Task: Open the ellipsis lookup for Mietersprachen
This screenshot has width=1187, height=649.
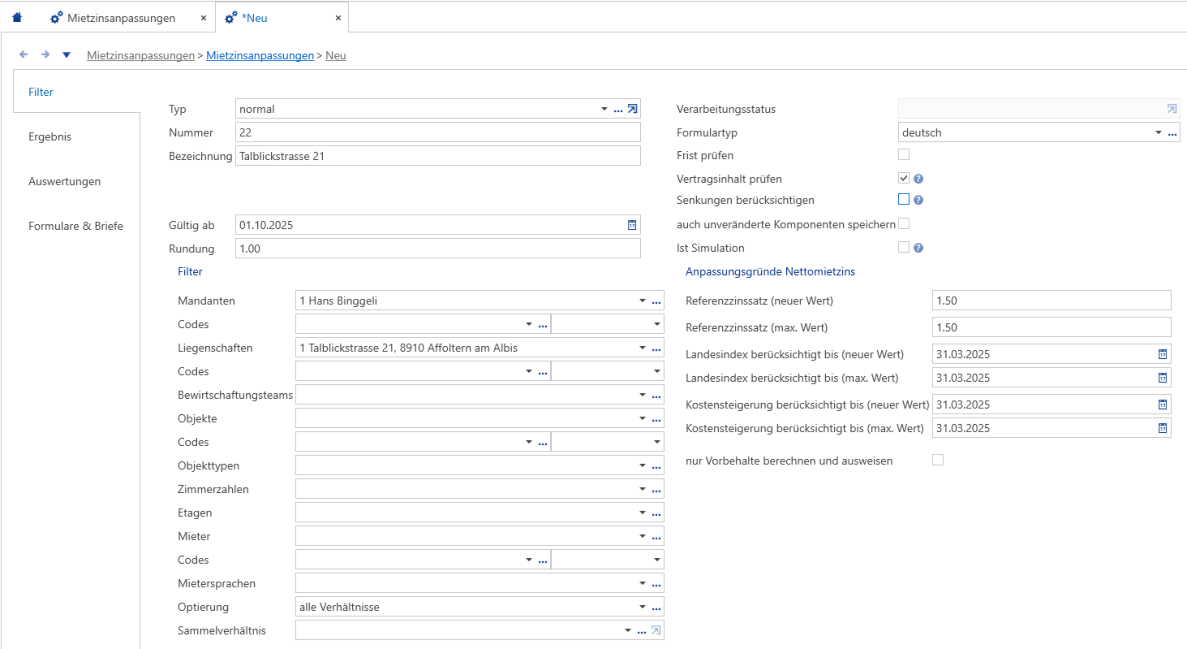Action: tap(656, 584)
